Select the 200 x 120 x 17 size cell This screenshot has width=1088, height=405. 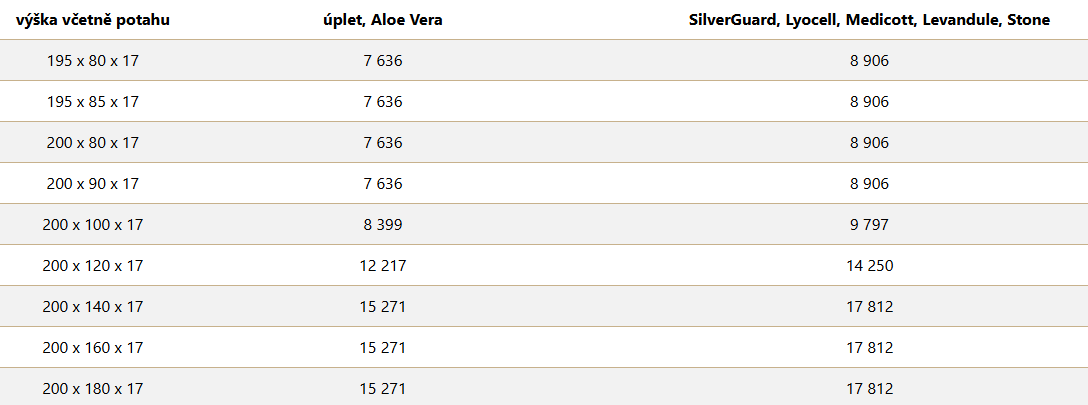tap(93, 266)
